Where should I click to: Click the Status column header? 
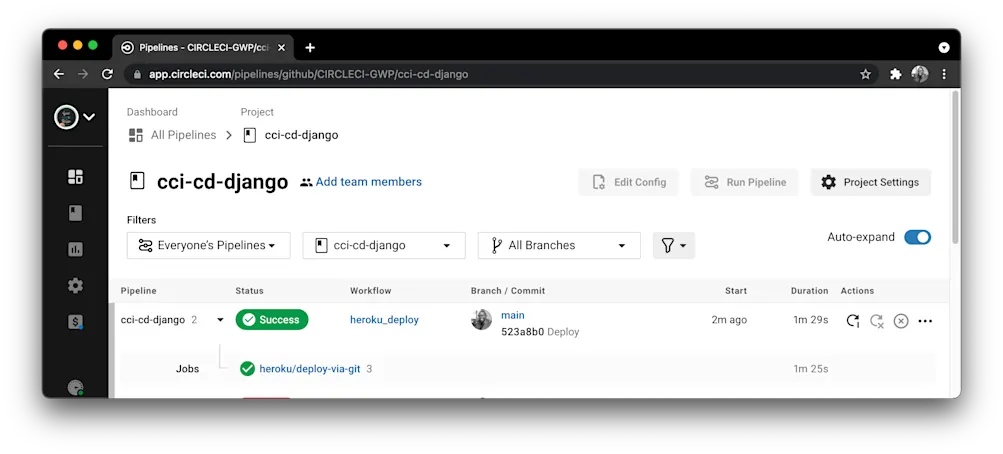[249, 291]
